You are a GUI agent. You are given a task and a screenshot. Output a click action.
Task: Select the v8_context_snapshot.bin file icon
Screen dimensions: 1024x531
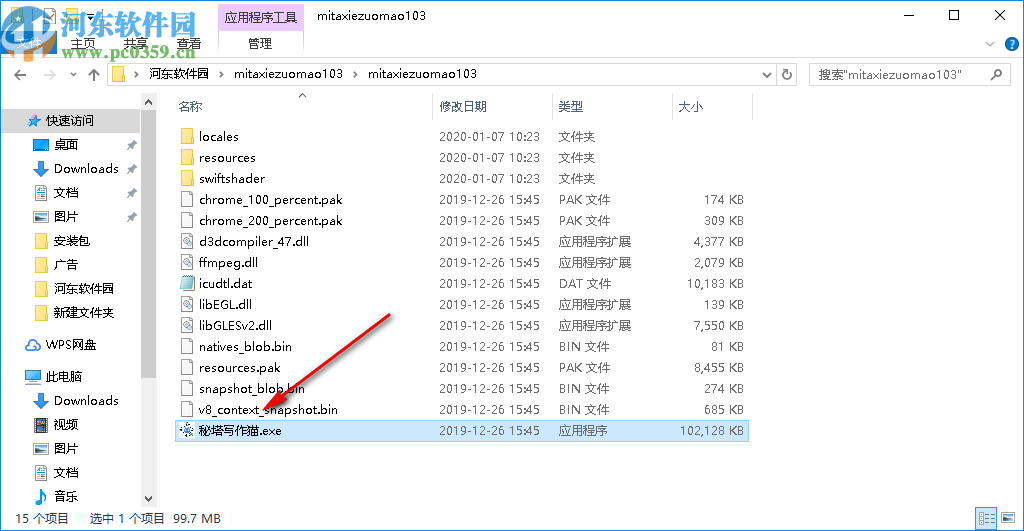click(187, 410)
